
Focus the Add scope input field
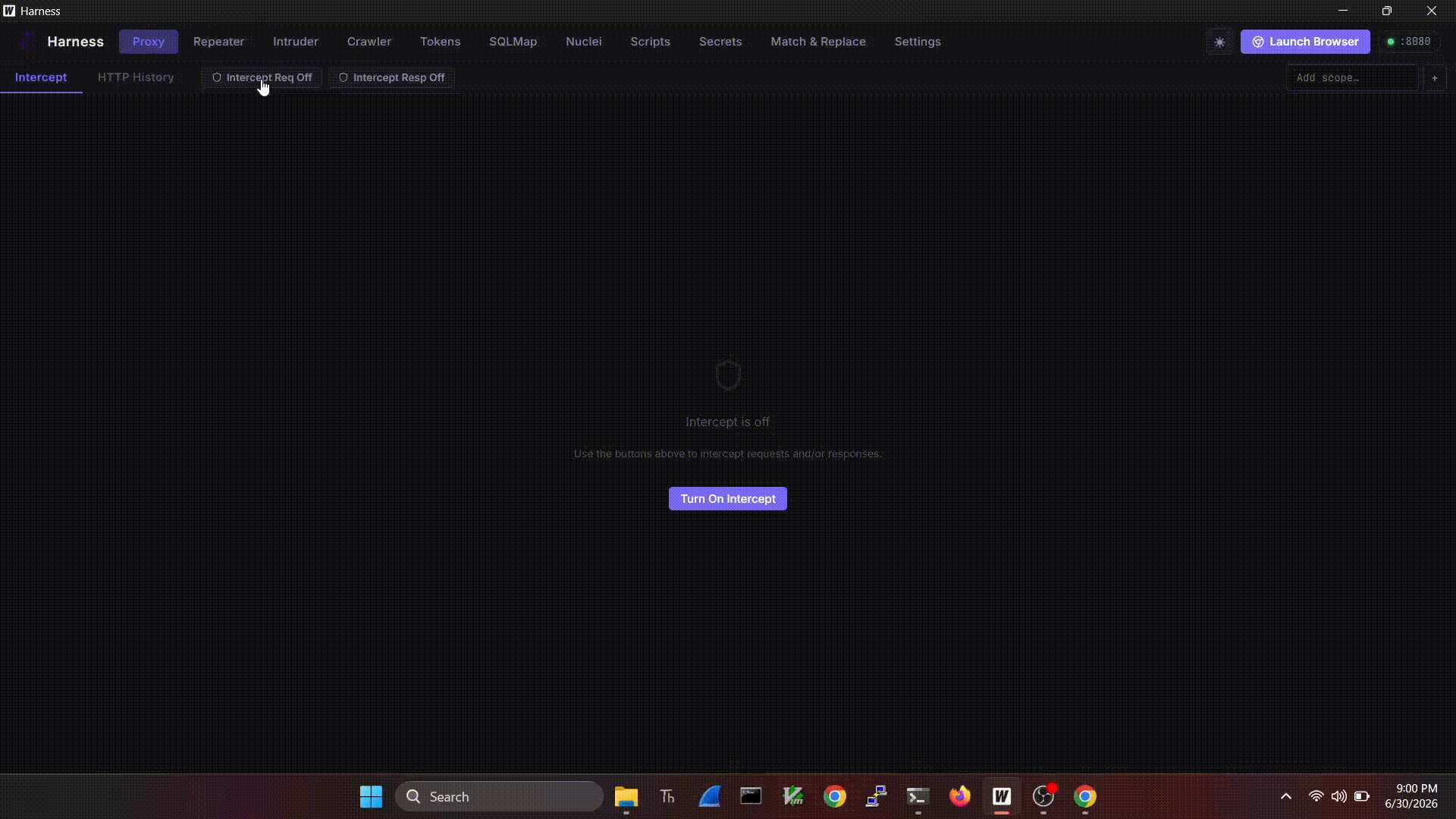[1352, 77]
